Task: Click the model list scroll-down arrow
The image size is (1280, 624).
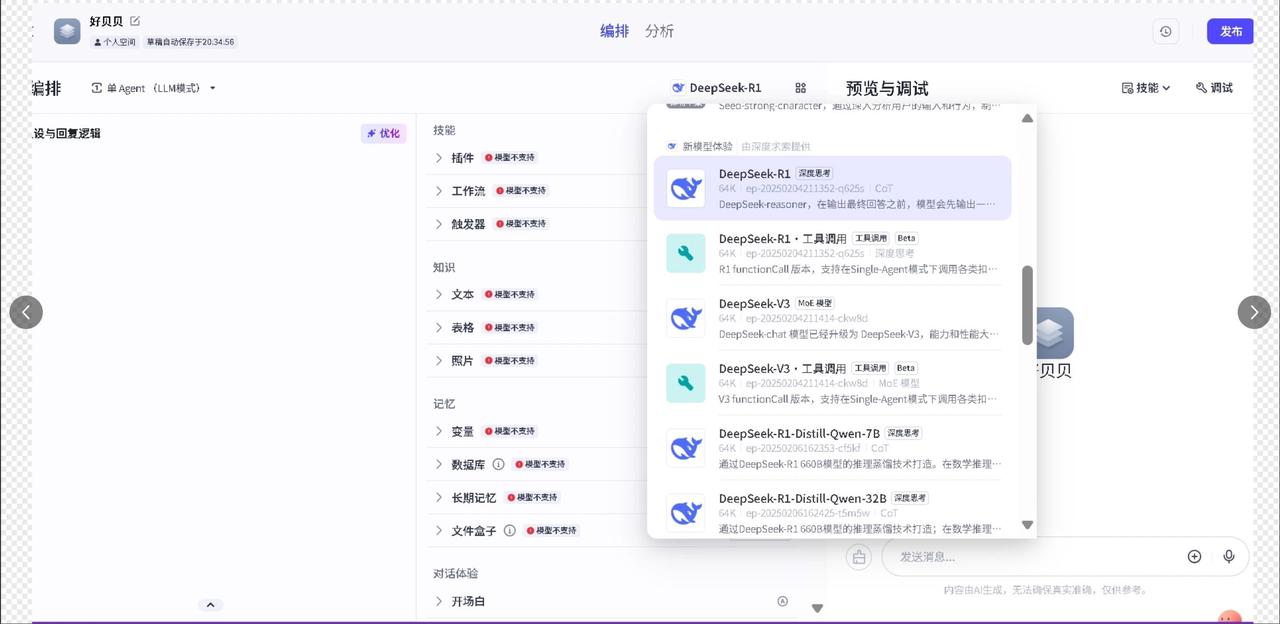Action: 1027,524
